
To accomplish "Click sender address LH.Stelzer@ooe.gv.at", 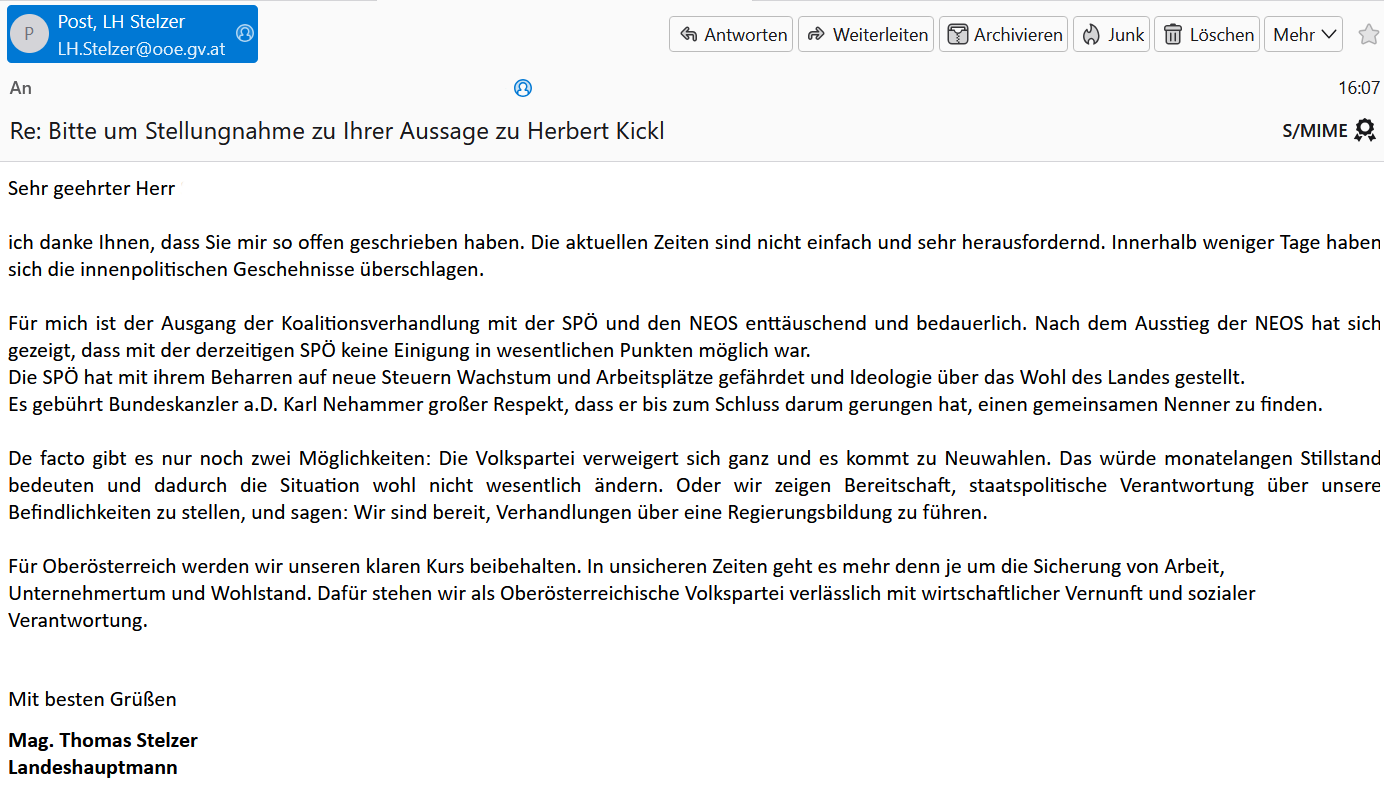I will 141,48.
